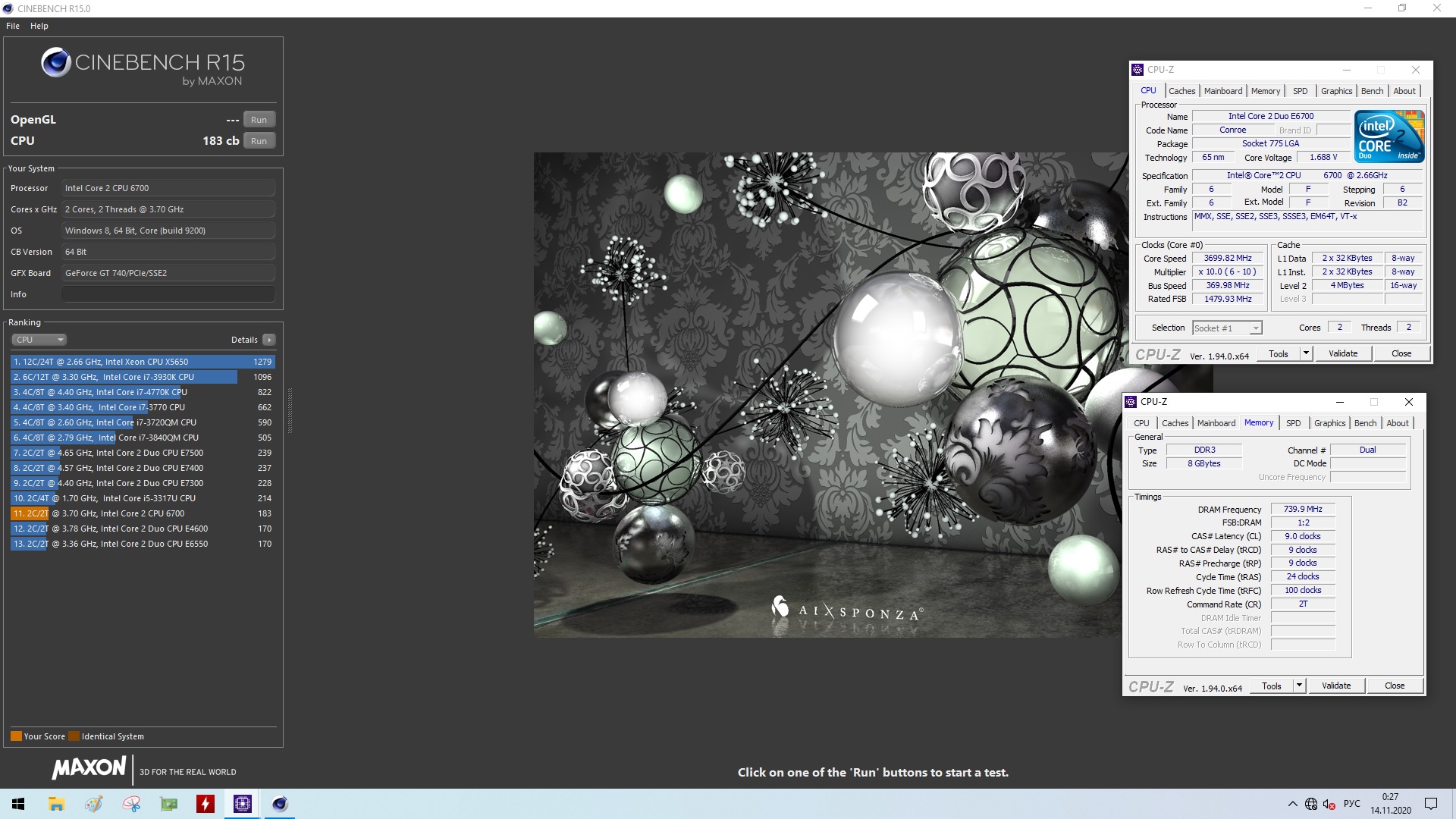
Task: Click the Intel Core 2 logo
Action: [1390, 136]
